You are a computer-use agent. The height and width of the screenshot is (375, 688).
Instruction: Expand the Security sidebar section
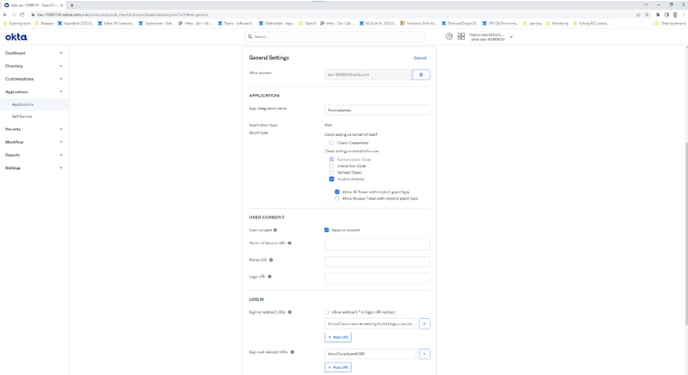(34, 129)
